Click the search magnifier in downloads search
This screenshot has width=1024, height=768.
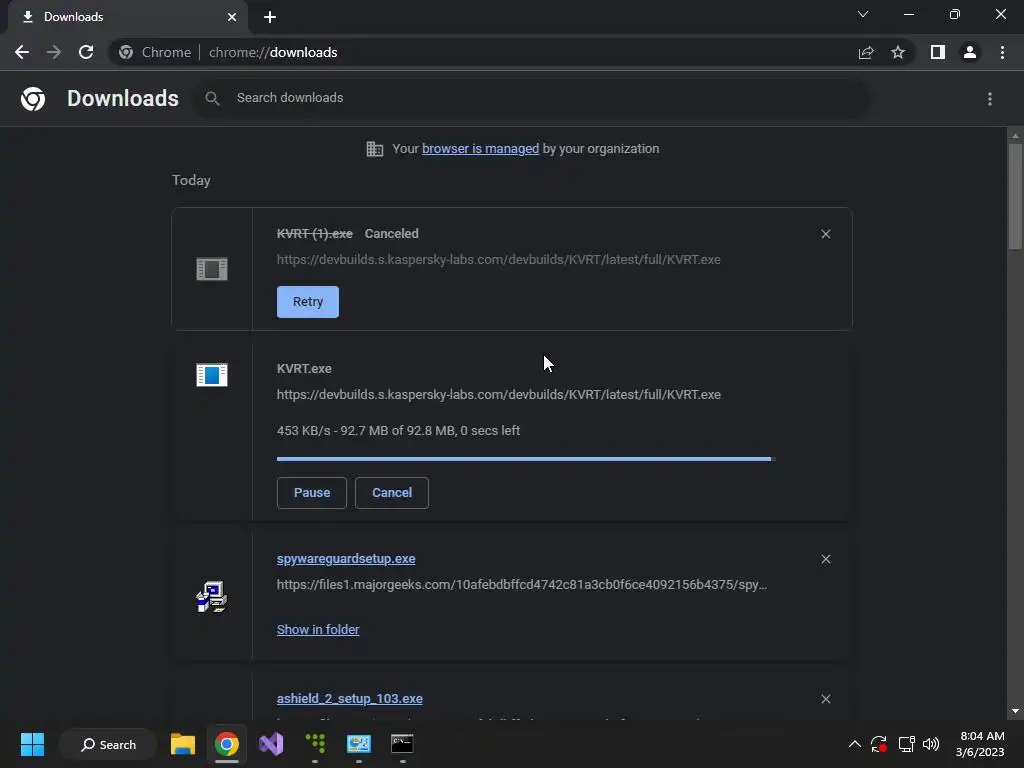coord(212,98)
